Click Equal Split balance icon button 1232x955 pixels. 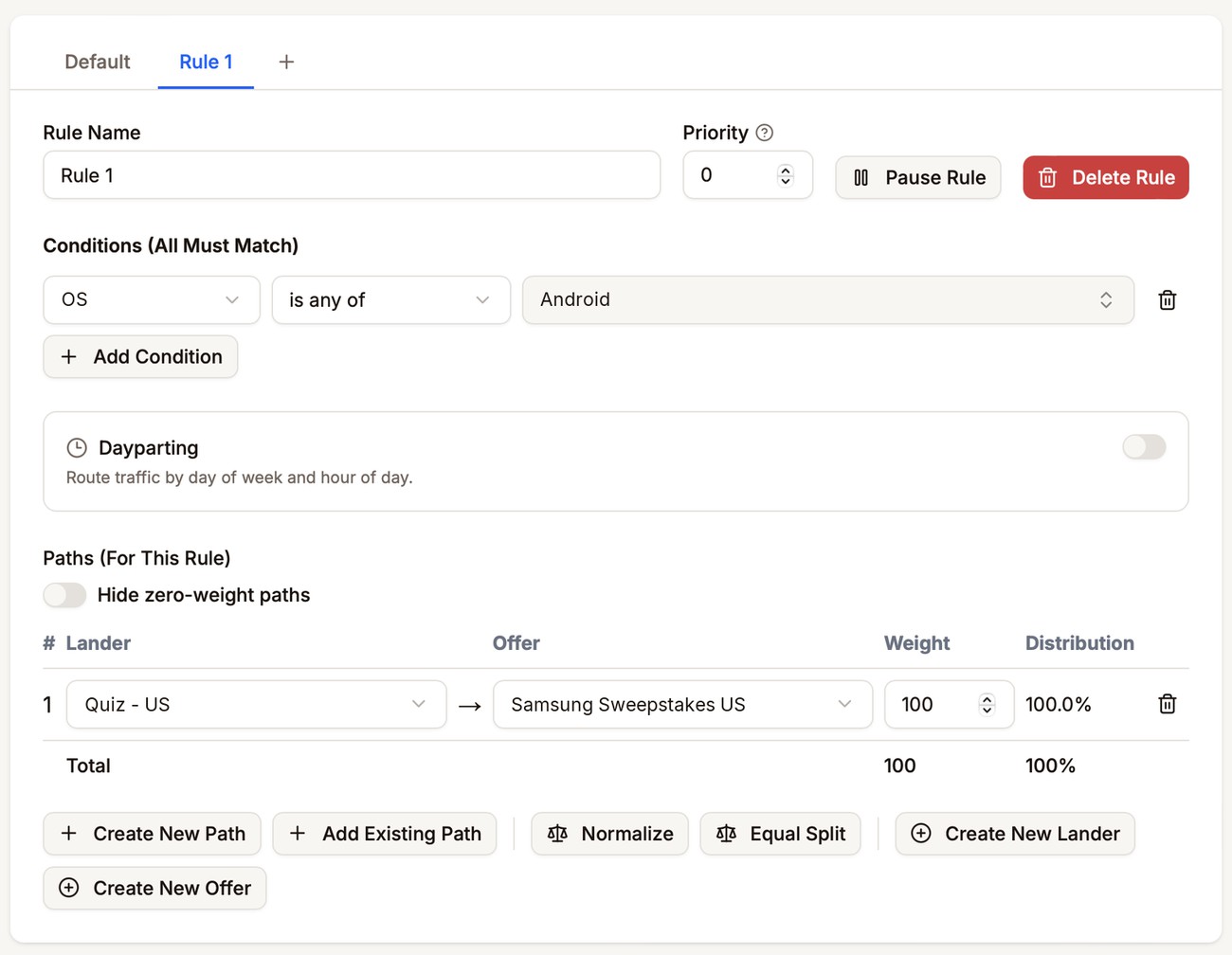[x=781, y=834]
